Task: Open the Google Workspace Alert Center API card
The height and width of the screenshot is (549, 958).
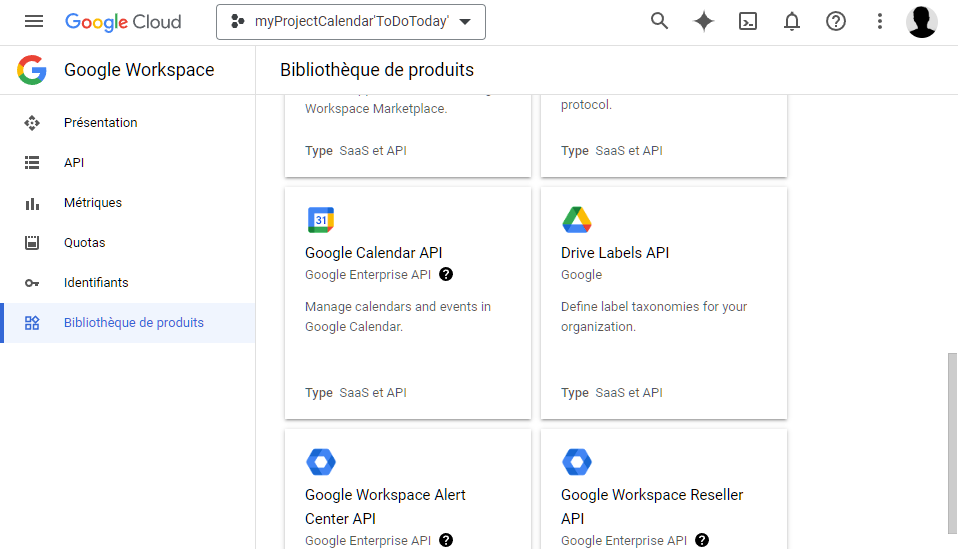Action: tap(408, 489)
